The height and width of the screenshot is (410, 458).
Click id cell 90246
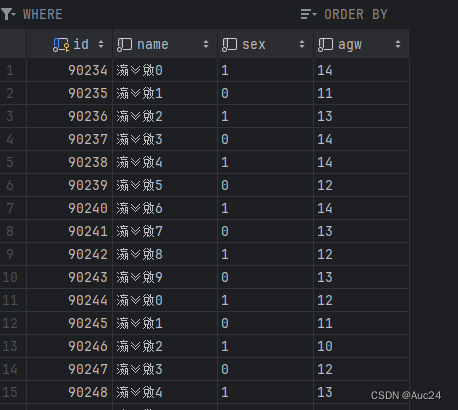pos(69,346)
